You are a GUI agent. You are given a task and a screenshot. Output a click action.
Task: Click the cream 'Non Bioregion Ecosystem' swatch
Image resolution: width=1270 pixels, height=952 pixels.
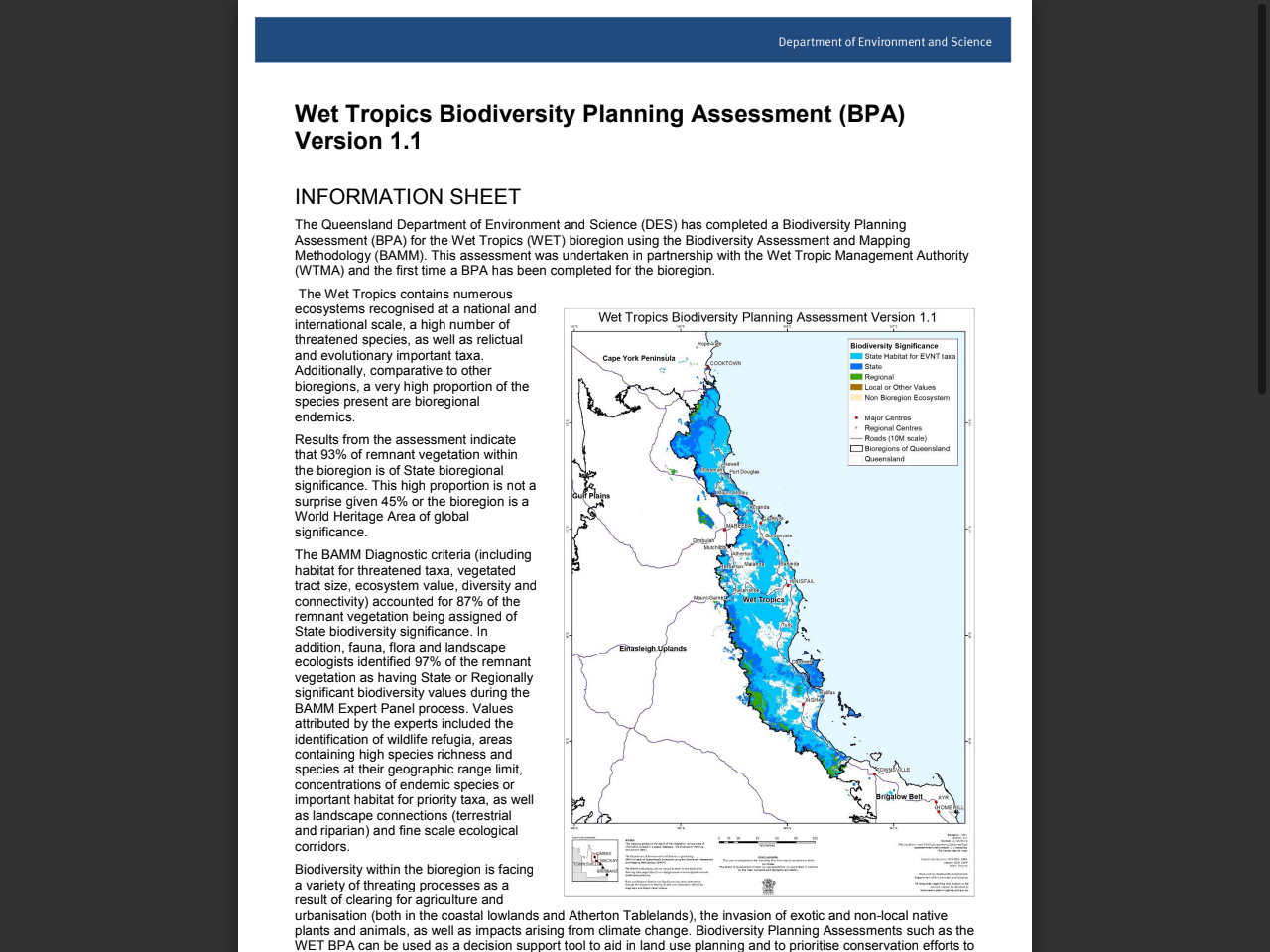coord(856,397)
